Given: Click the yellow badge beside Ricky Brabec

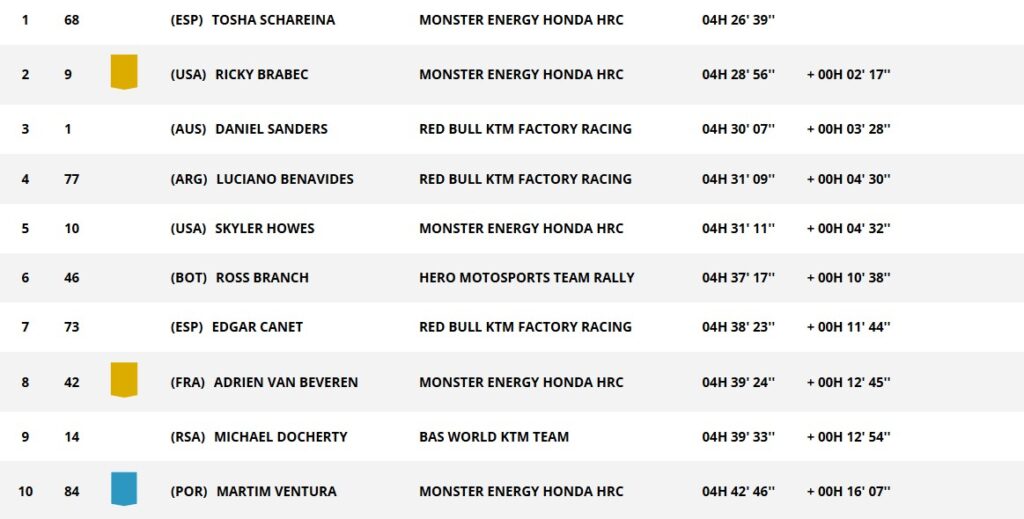Looking at the screenshot, I should (x=124, y=72).
